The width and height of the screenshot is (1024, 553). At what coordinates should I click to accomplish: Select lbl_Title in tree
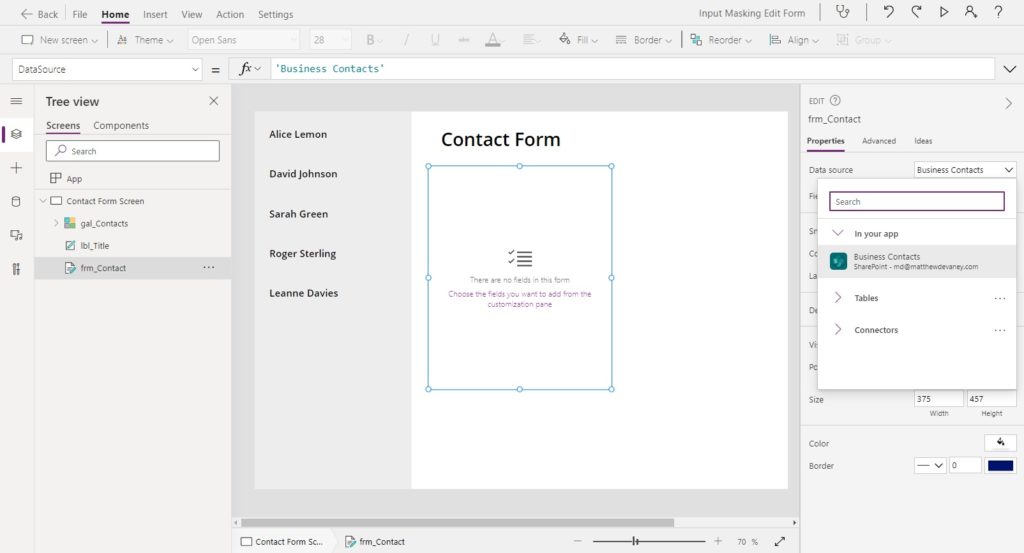94,245
